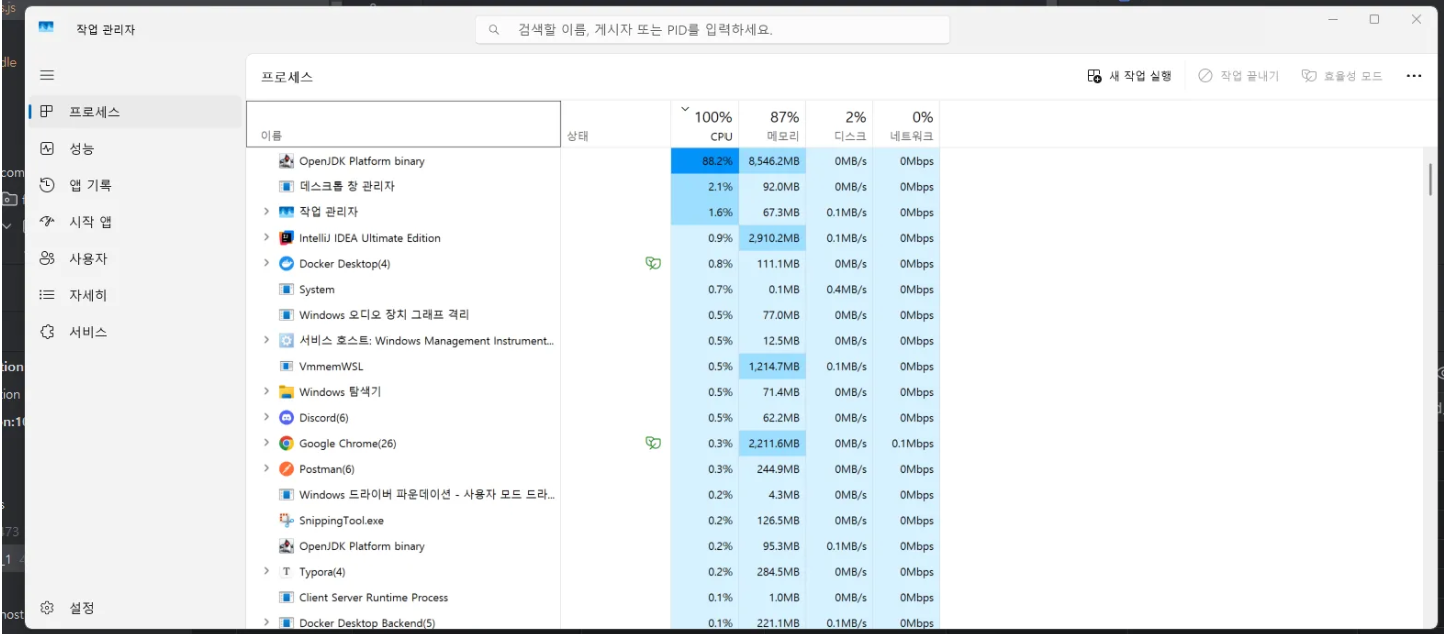The image size is (1444, 634).
Task: Click the Windows 오디오 장치 그래프 격리 icon
Action: pos(286,315)
